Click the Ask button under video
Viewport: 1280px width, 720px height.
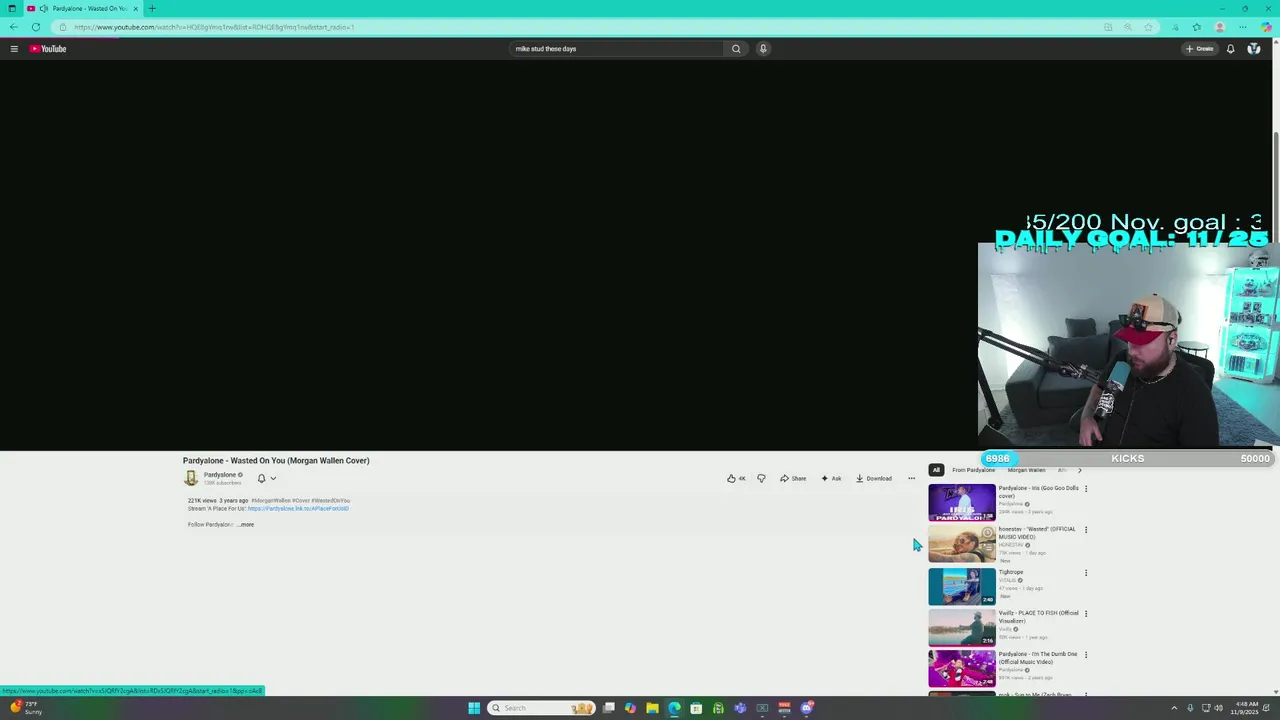pos(831,478)
